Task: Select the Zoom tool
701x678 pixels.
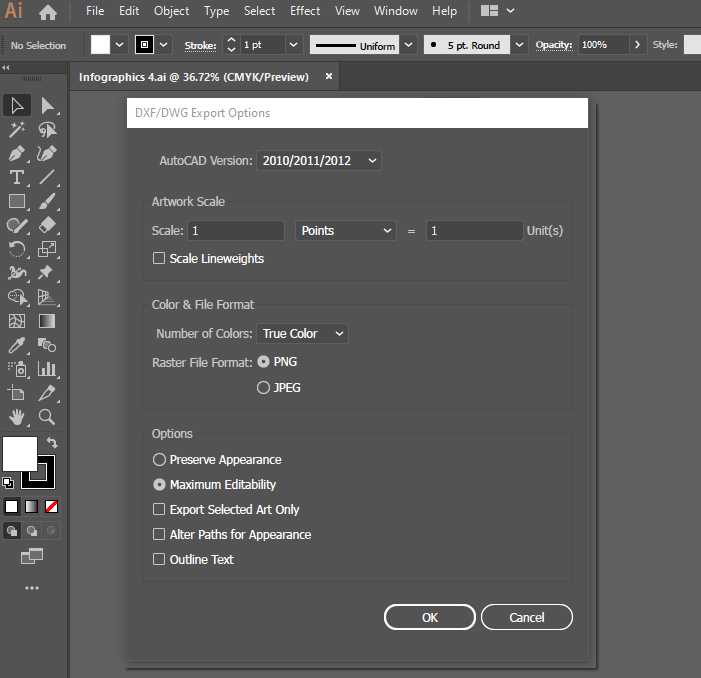Action: [x=47, y=417]
